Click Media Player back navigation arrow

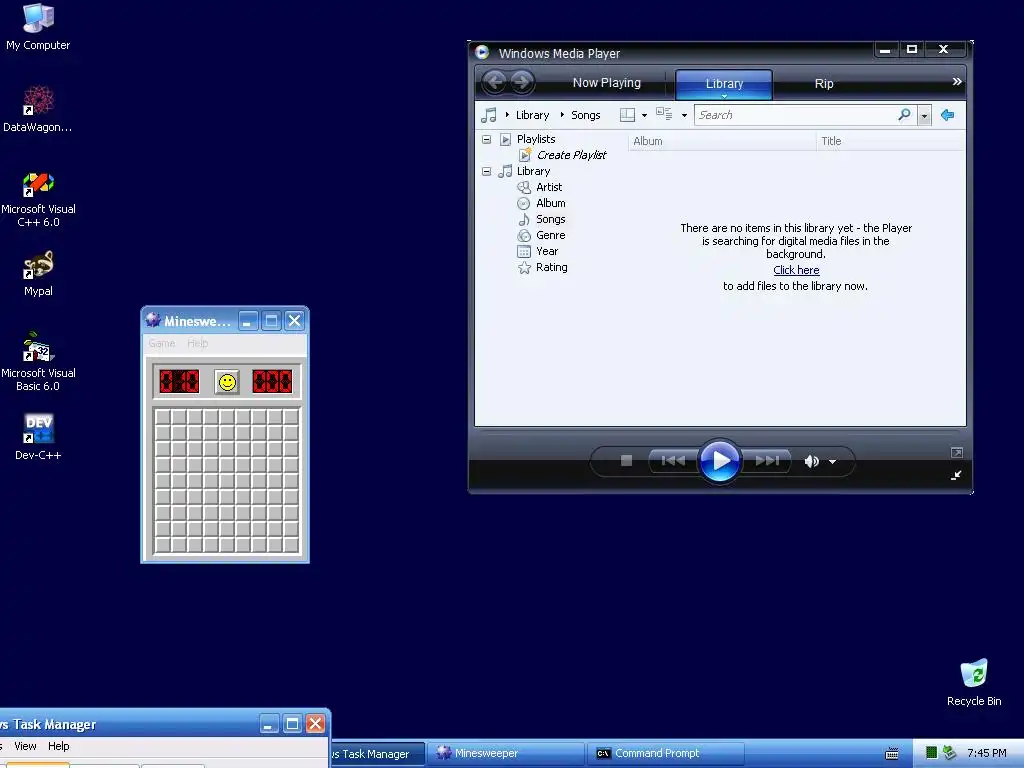point(494,82)
